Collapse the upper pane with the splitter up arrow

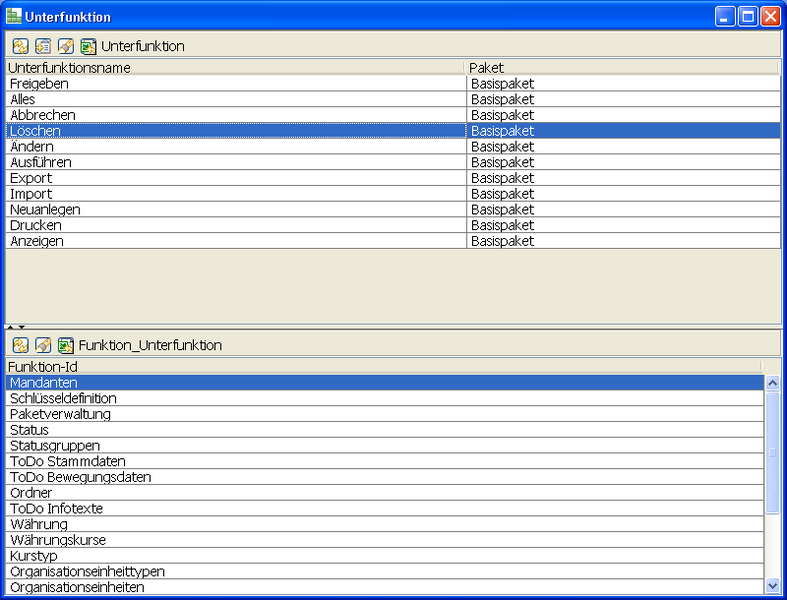(x=10, y=327)
